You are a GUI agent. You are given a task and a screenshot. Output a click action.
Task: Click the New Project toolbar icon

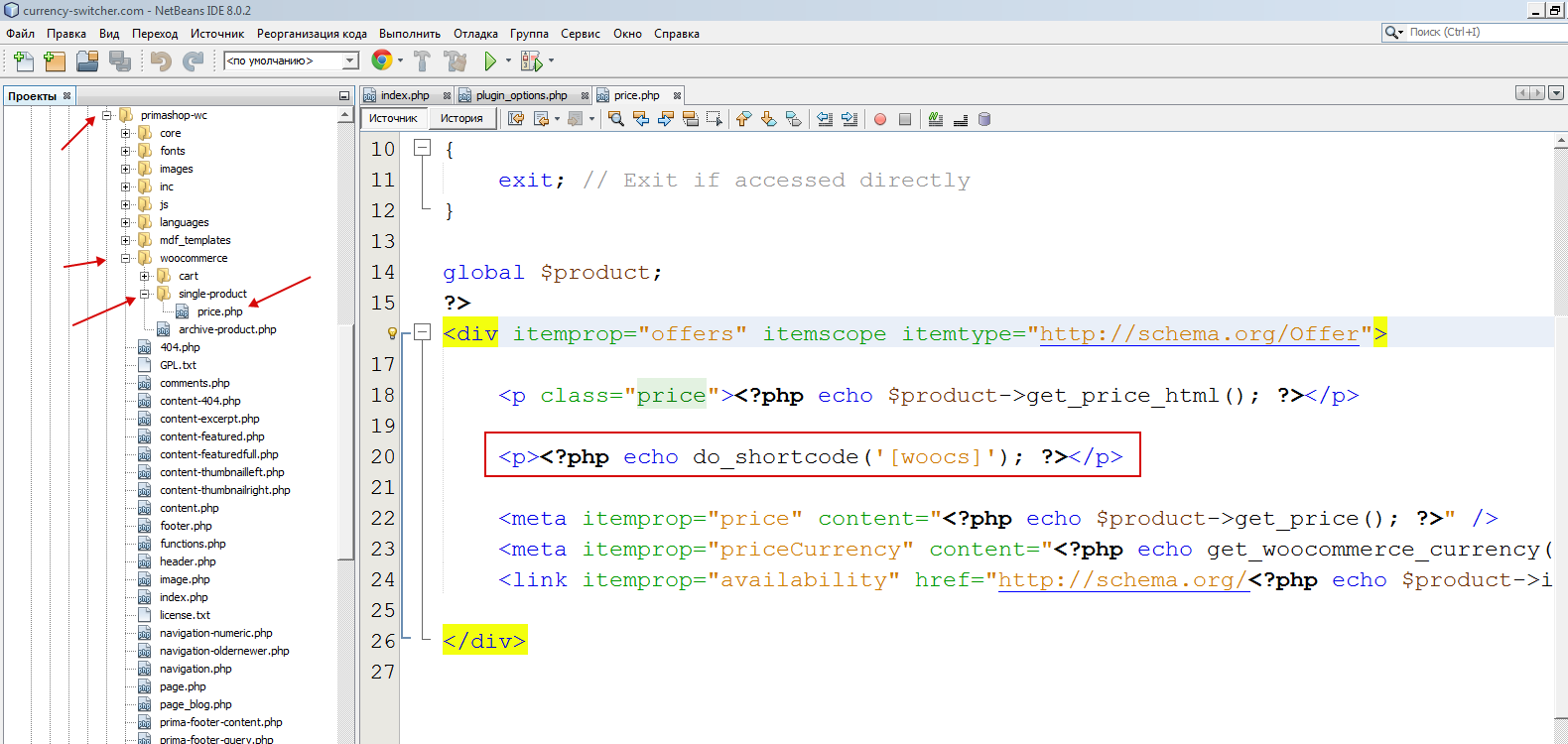click(55, 61)
